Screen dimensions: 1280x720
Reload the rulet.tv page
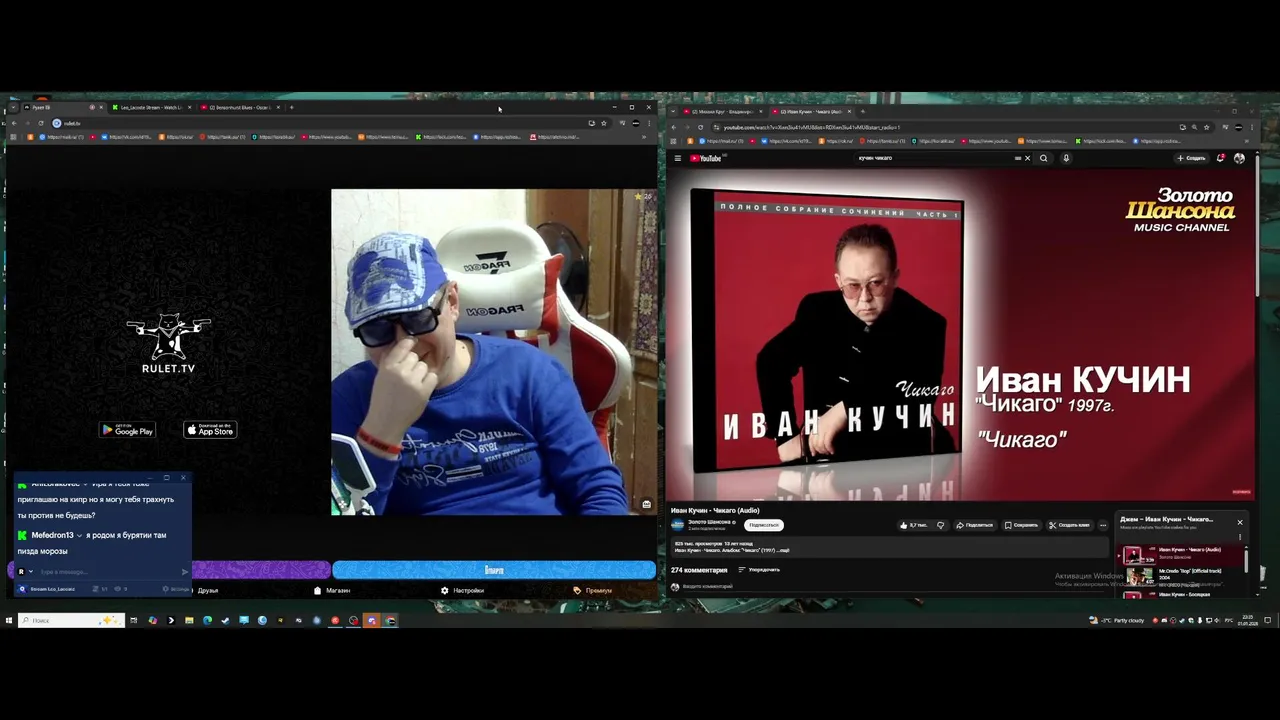(40, 123)
